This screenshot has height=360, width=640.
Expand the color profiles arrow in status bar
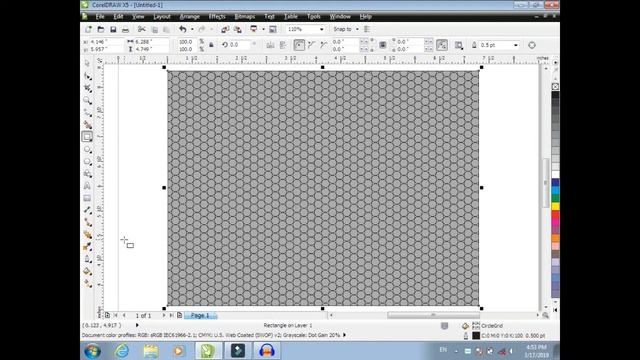pyautogui.click(x=344, y=335)
